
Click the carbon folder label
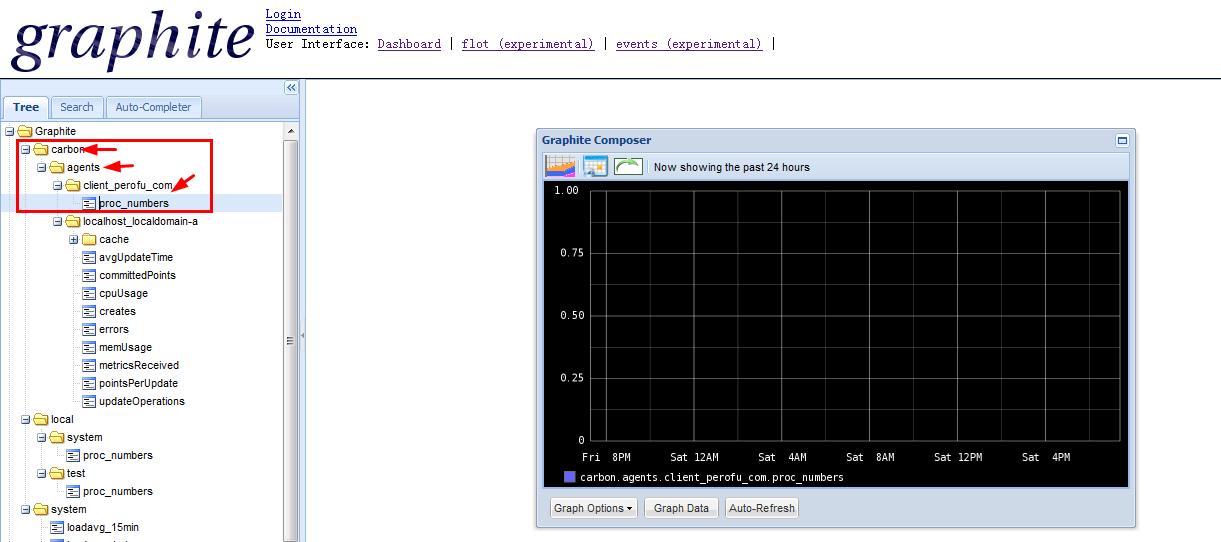tap(67, 149)
